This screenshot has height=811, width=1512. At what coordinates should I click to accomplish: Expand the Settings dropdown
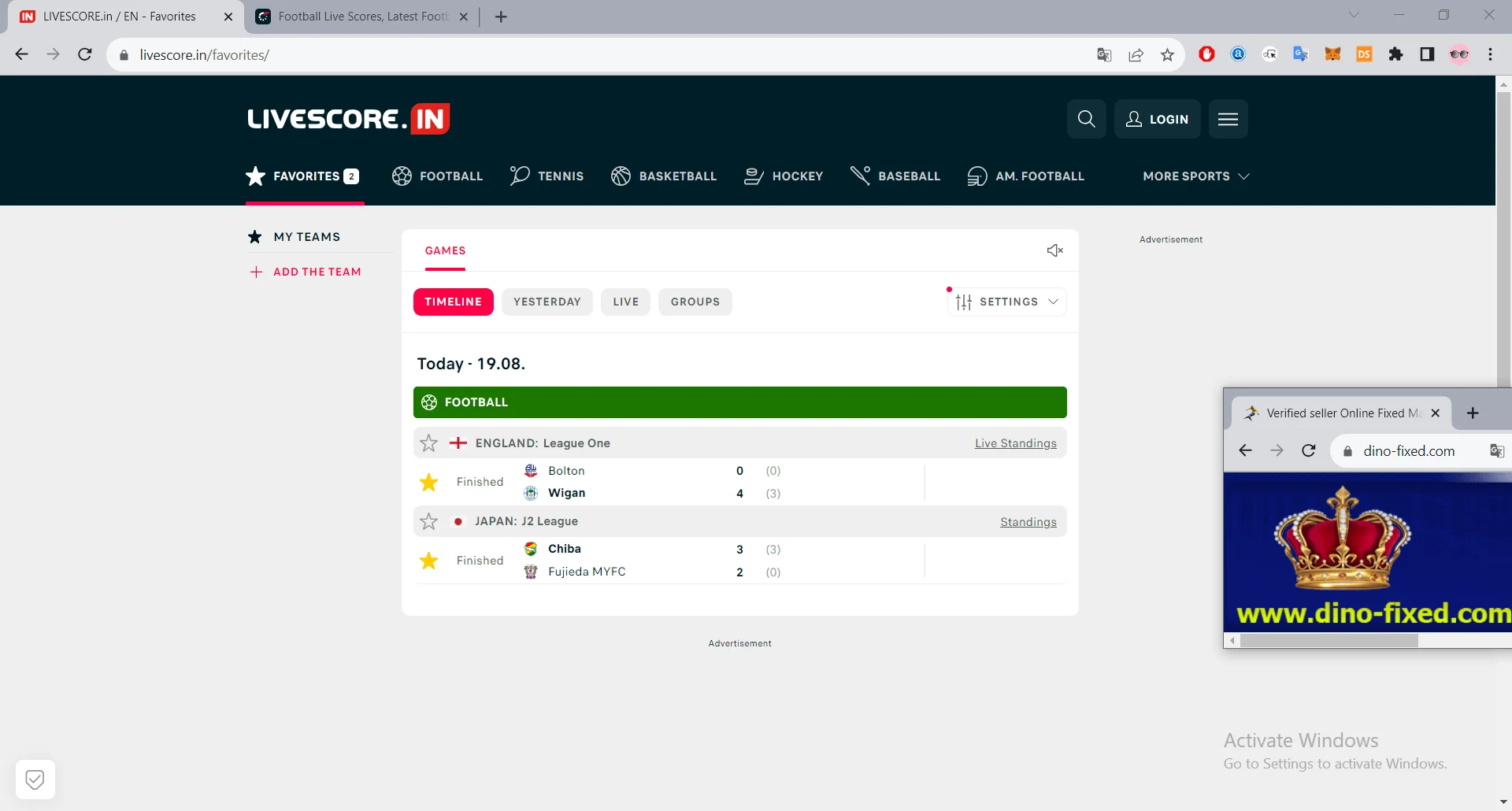click(1006, 302)
